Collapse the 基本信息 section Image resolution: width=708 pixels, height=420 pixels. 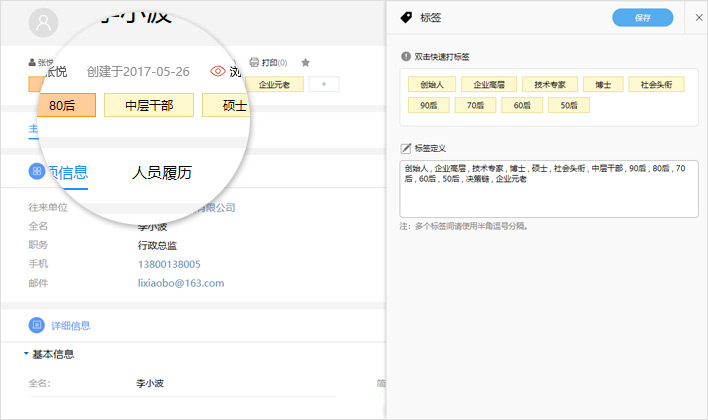[x=26, y=354]
